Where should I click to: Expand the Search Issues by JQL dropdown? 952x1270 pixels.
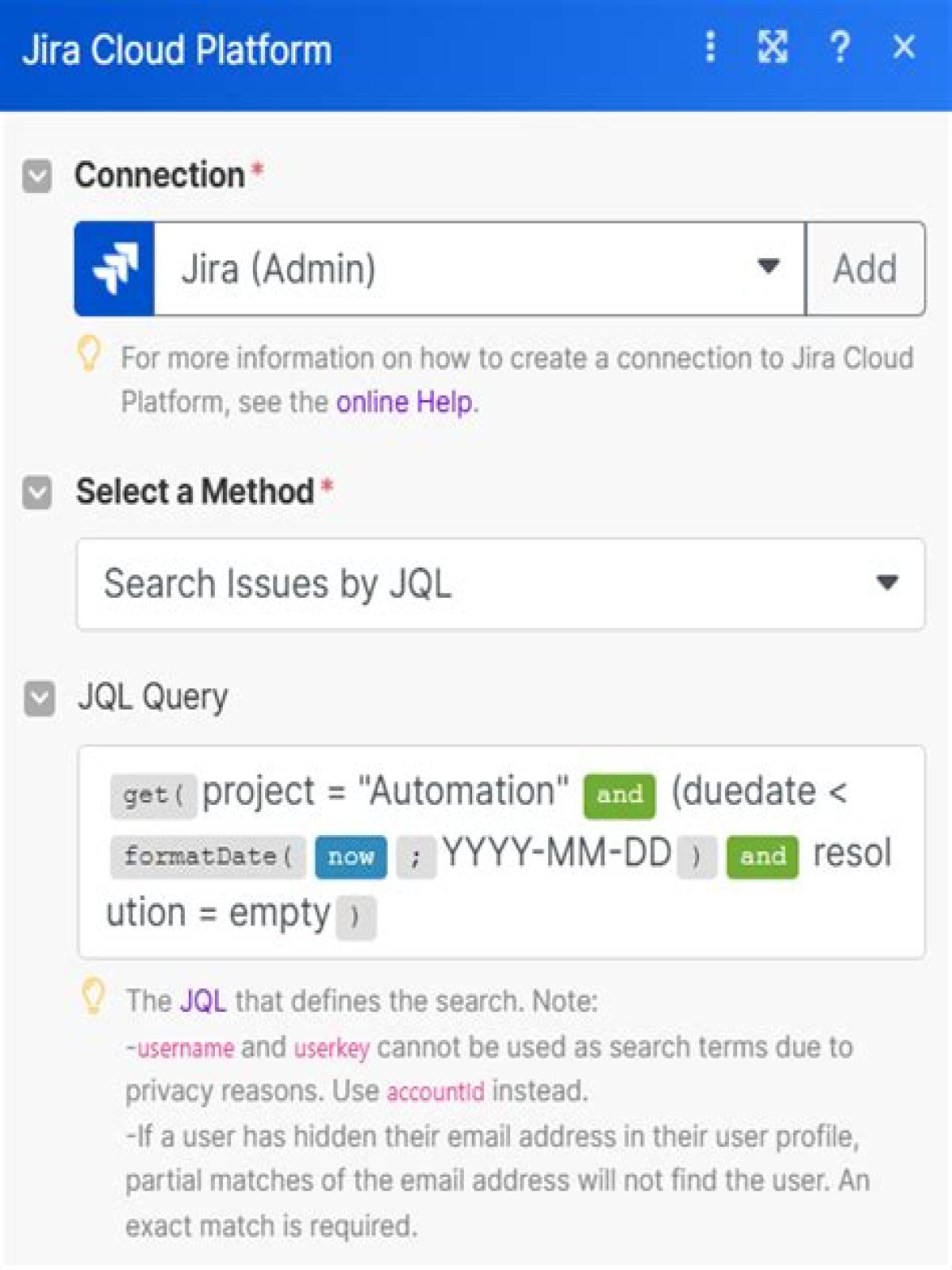tap(501, 584)
